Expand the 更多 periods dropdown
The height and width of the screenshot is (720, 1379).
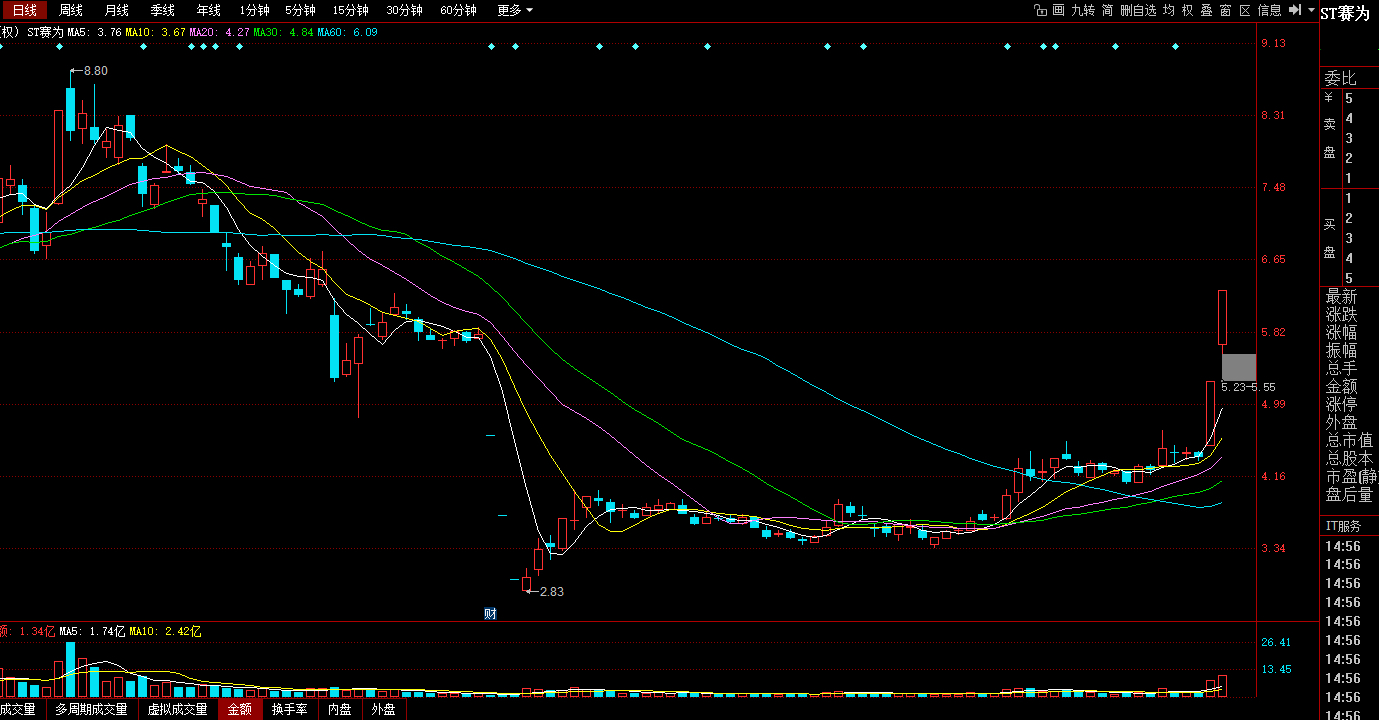(x=515, y=10)
